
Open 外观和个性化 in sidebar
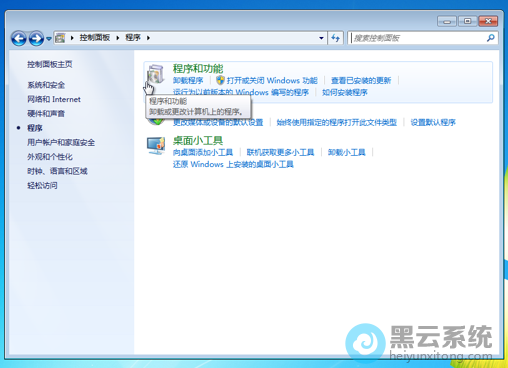pyautogui.click(x=50, y=157)
